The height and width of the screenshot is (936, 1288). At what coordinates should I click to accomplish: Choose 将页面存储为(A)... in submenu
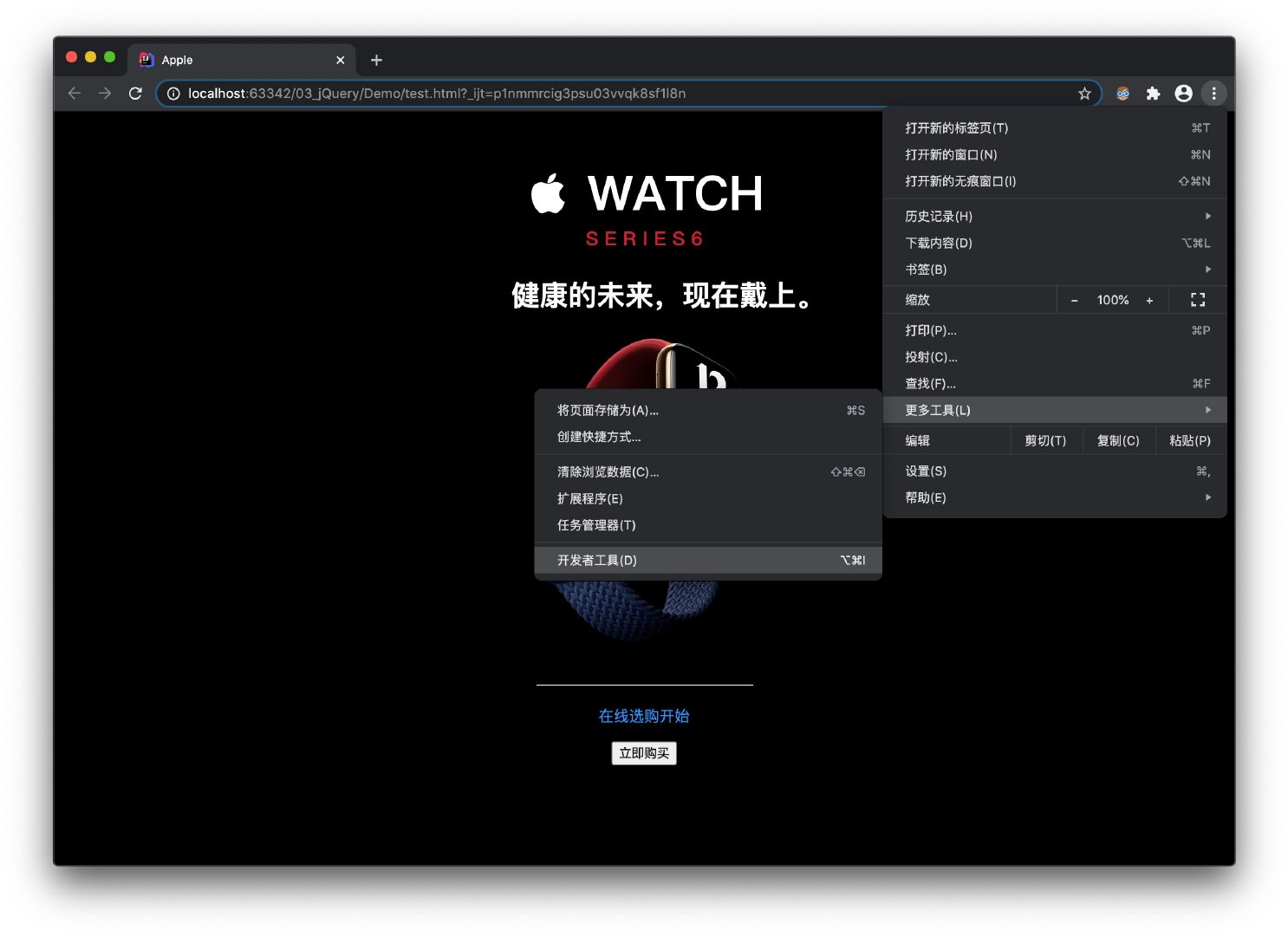[708, 410]
